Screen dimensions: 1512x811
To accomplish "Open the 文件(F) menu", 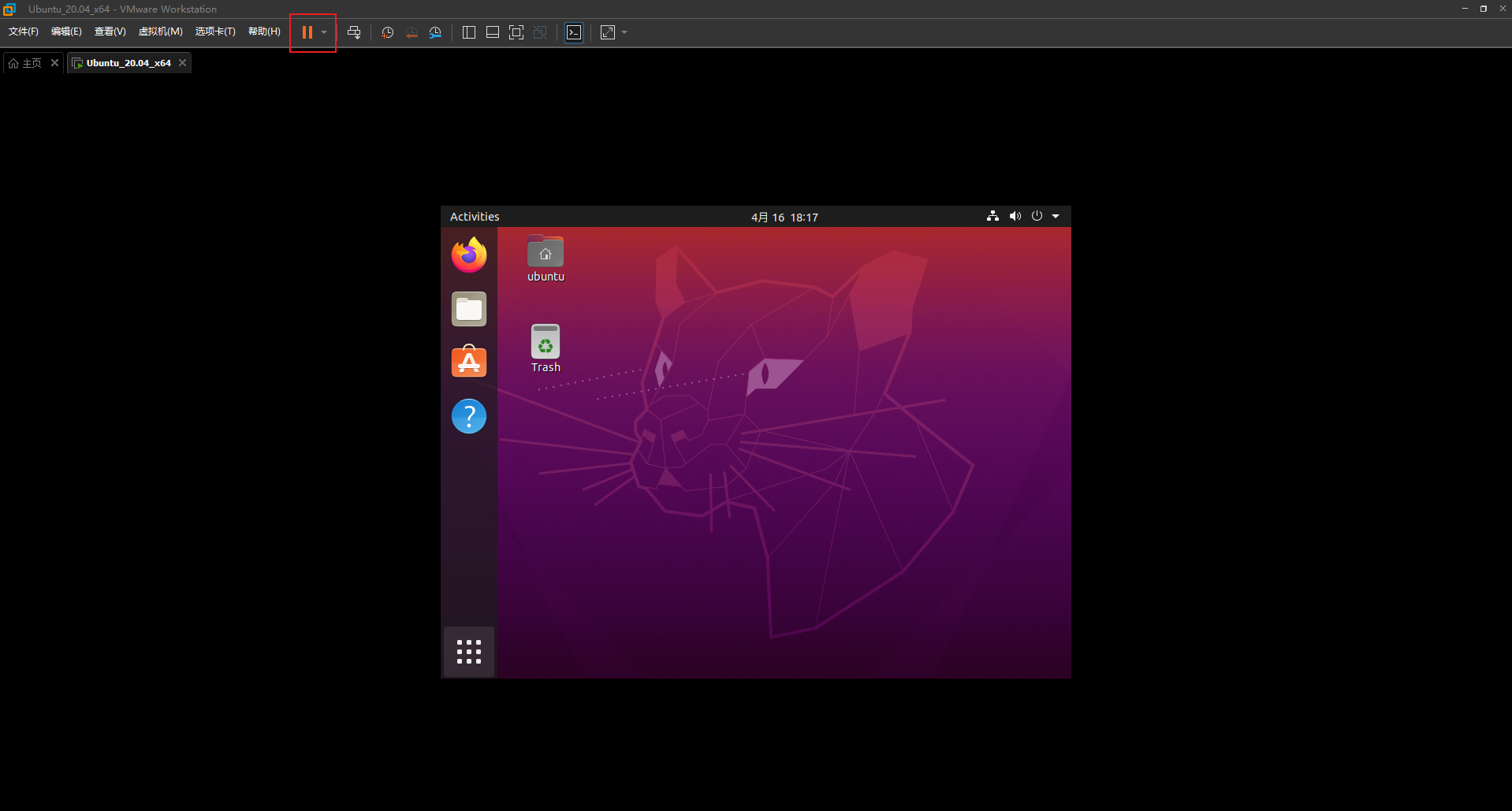I will (24, 32).
